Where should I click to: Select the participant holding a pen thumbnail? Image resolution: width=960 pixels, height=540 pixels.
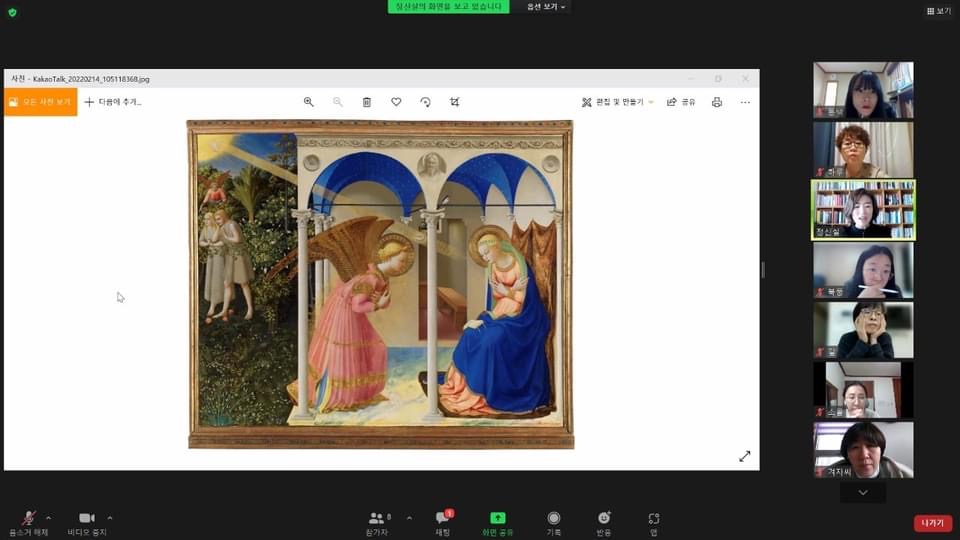click(x=863, y=270)
